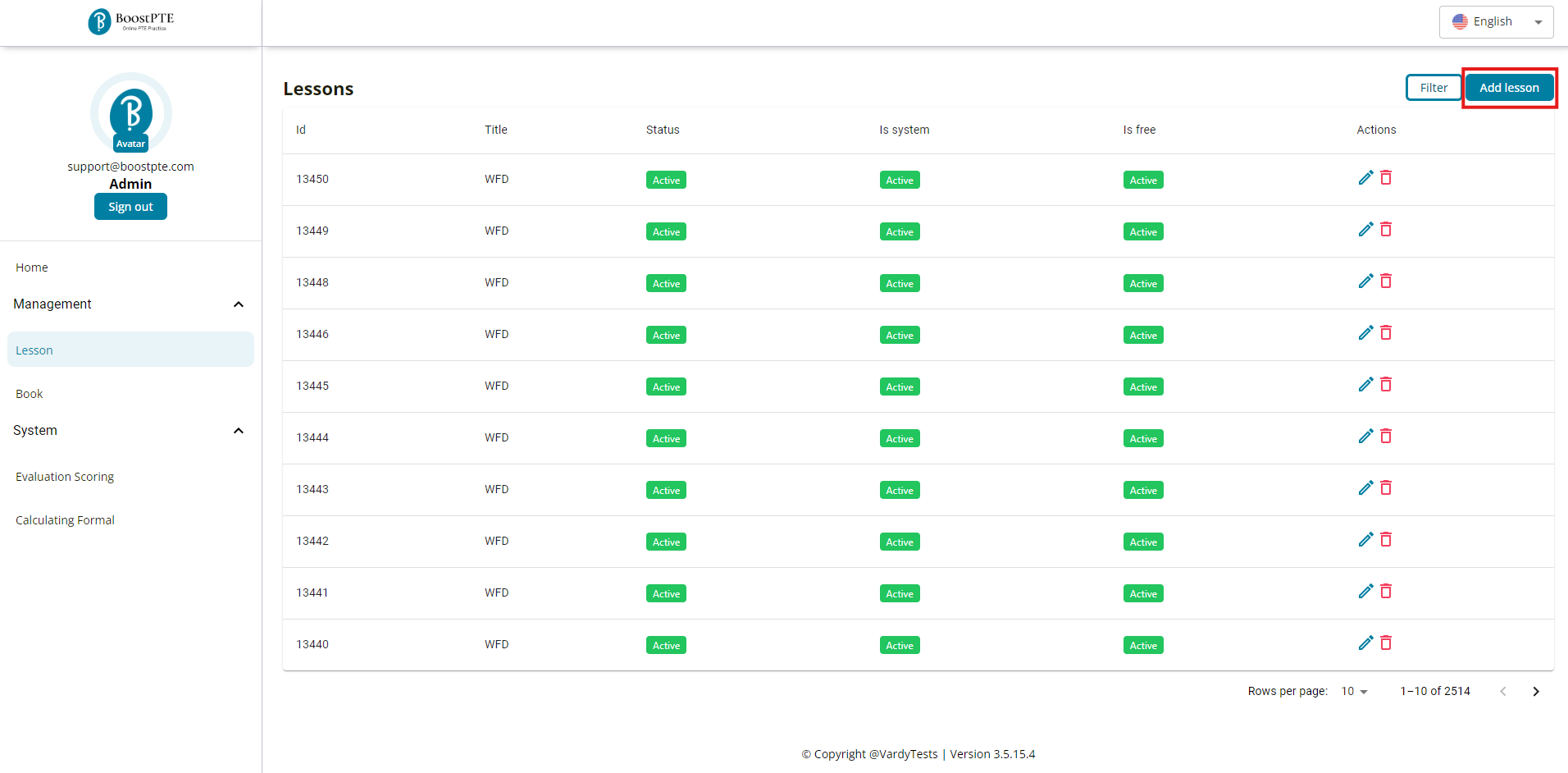The image size is (1568, 773).
Task: Edit lesson 13440 using pencil icon
Action: point(1365,643)
